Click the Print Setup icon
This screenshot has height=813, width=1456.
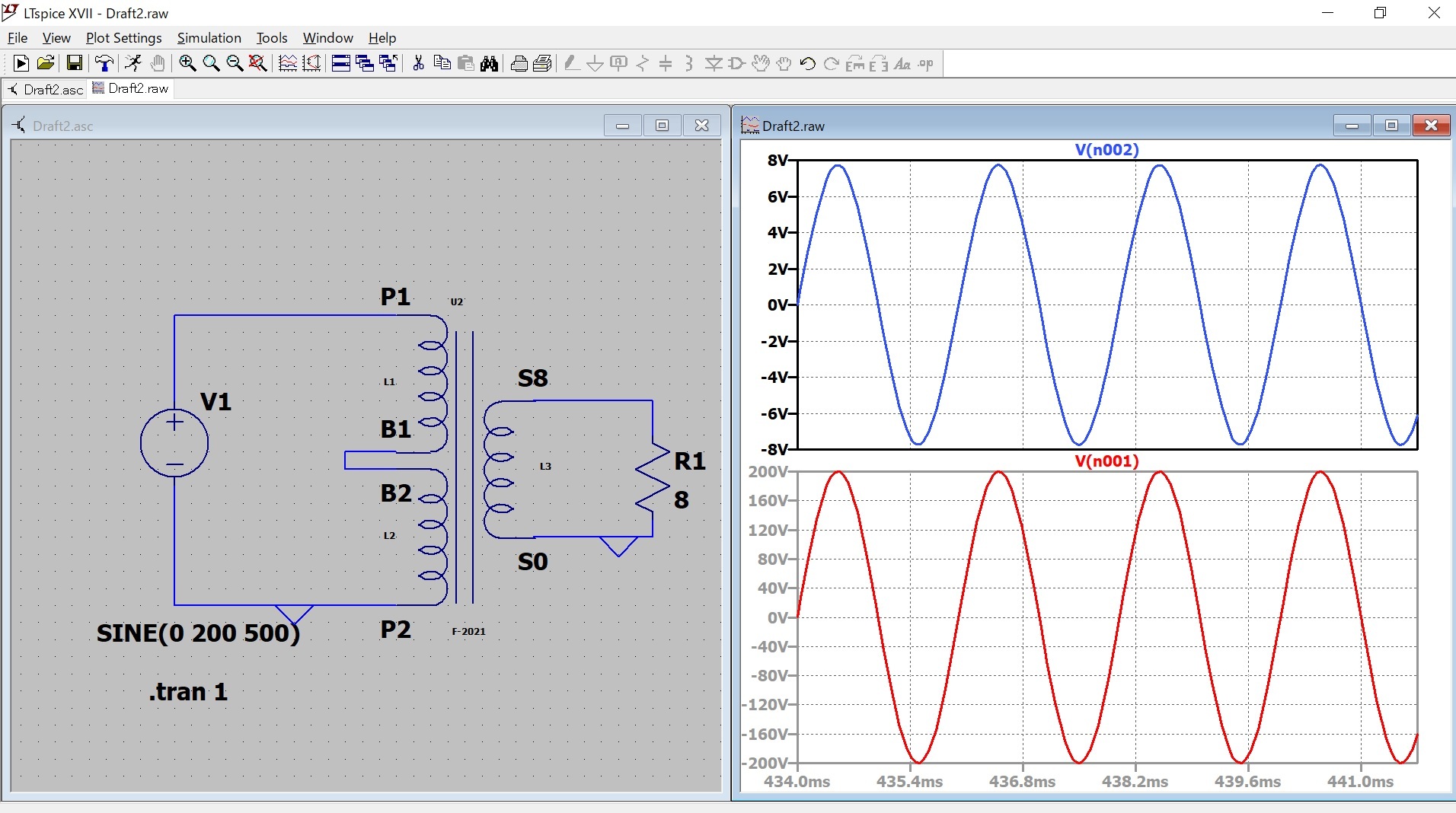pos(543,64)
